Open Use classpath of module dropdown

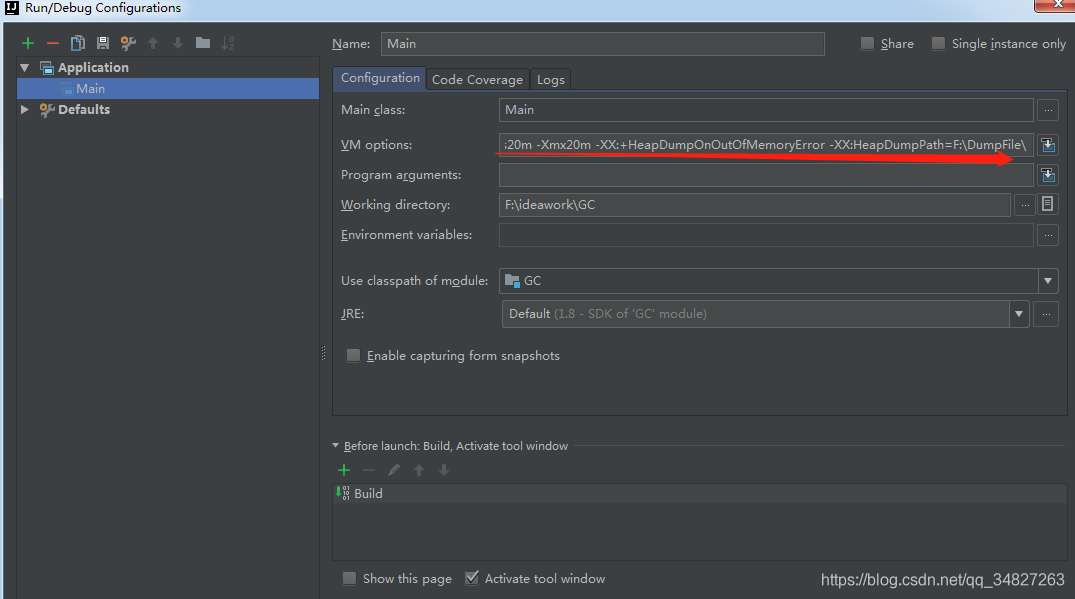pos(1048,281)
